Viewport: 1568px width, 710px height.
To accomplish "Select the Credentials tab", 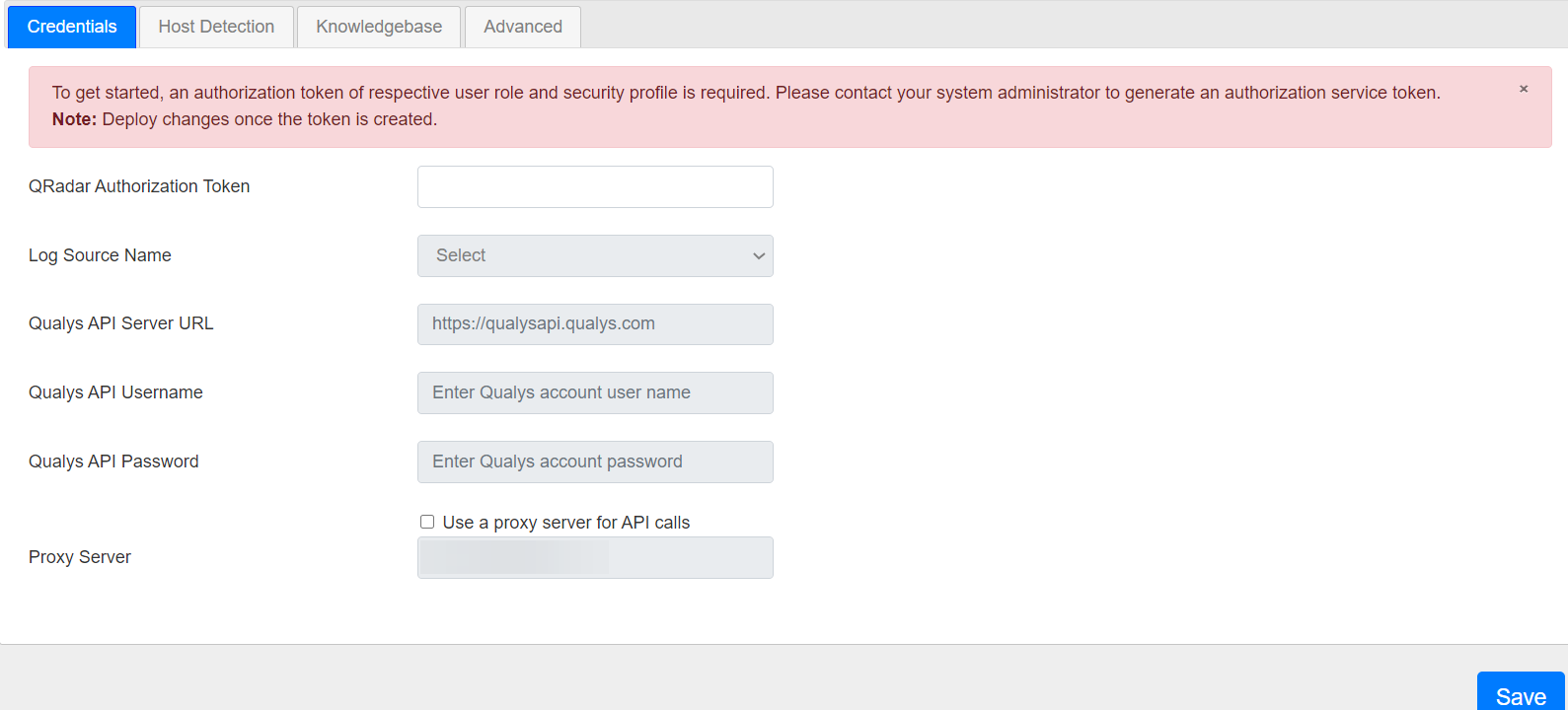I will pyautogui.click(x=72, y=27).
